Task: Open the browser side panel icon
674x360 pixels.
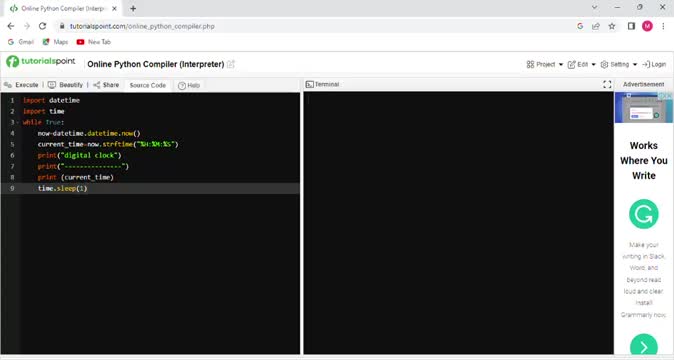Action: click(631, 26)
